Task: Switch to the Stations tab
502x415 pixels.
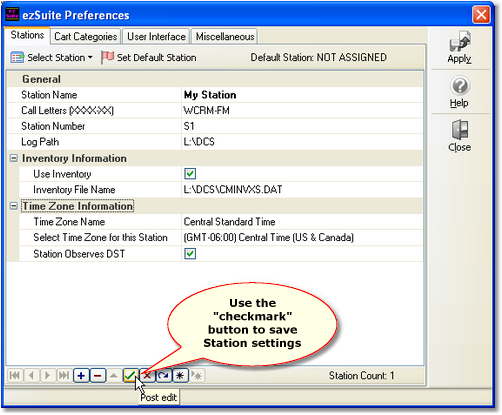Action: coord(27,35)
